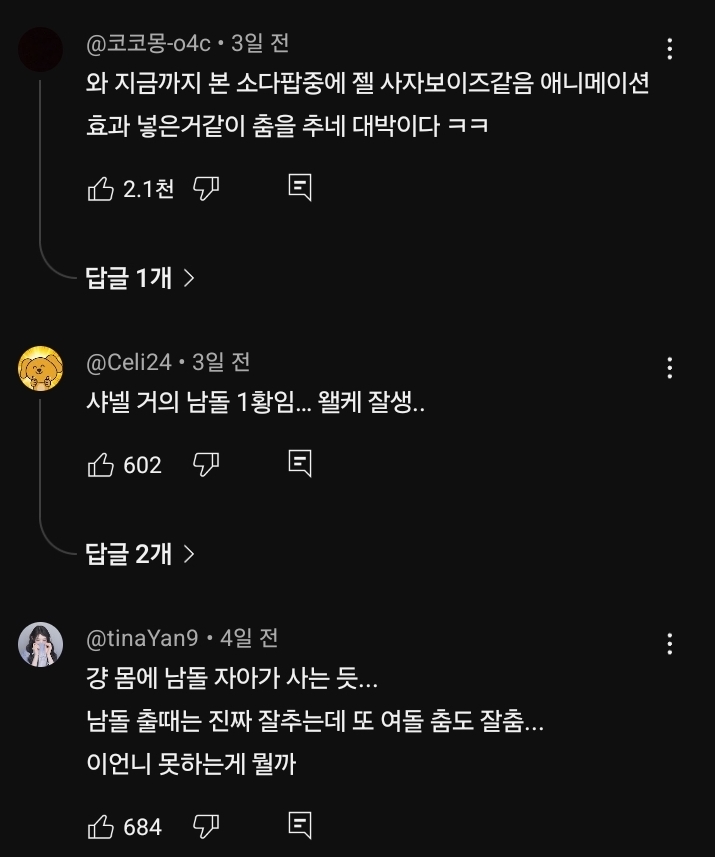Like the comment by @Celi24
The width and height of the screenshot is (715, 857).
pos(101,464)
